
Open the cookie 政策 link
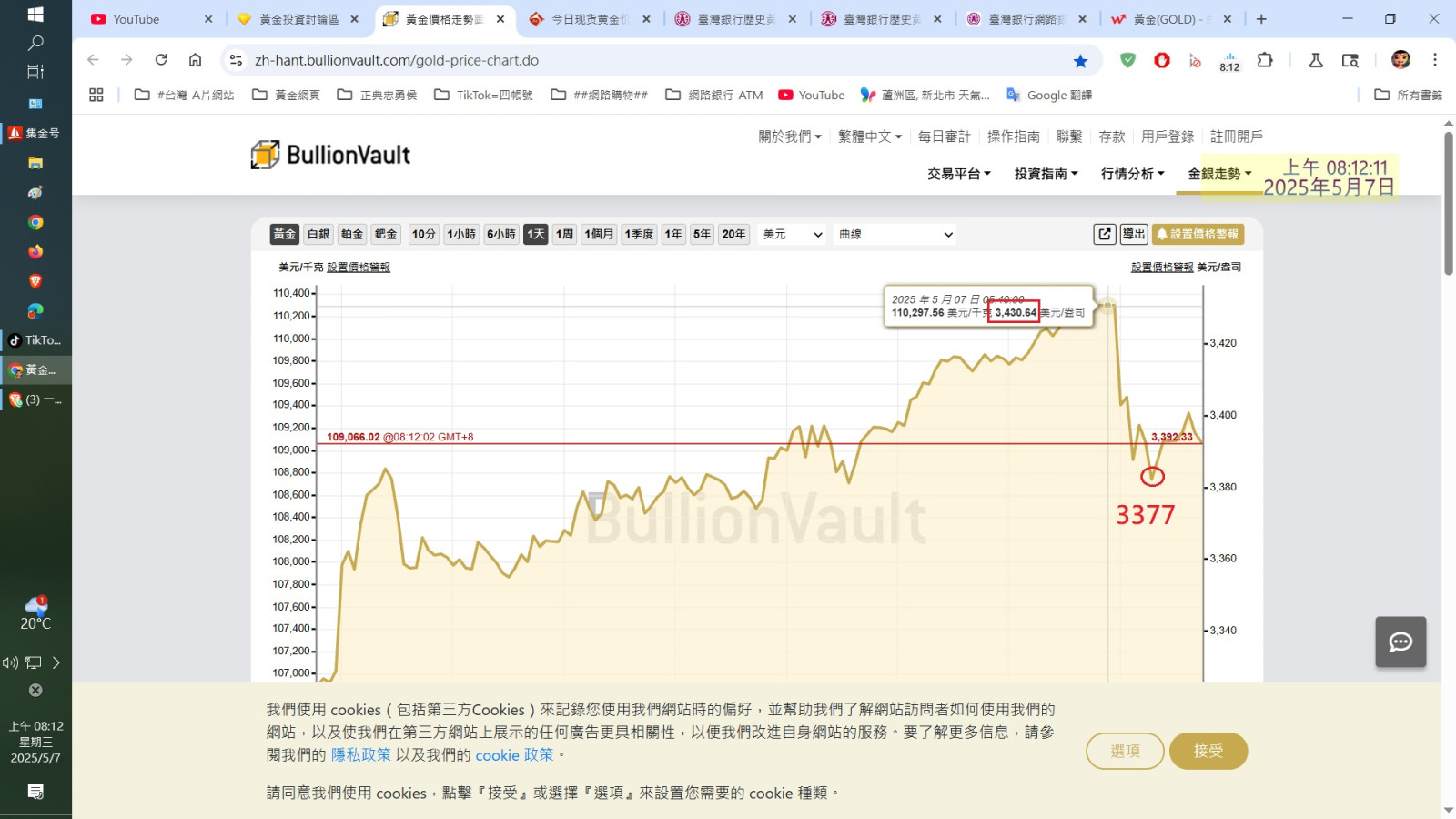click(x=514, y=754)
